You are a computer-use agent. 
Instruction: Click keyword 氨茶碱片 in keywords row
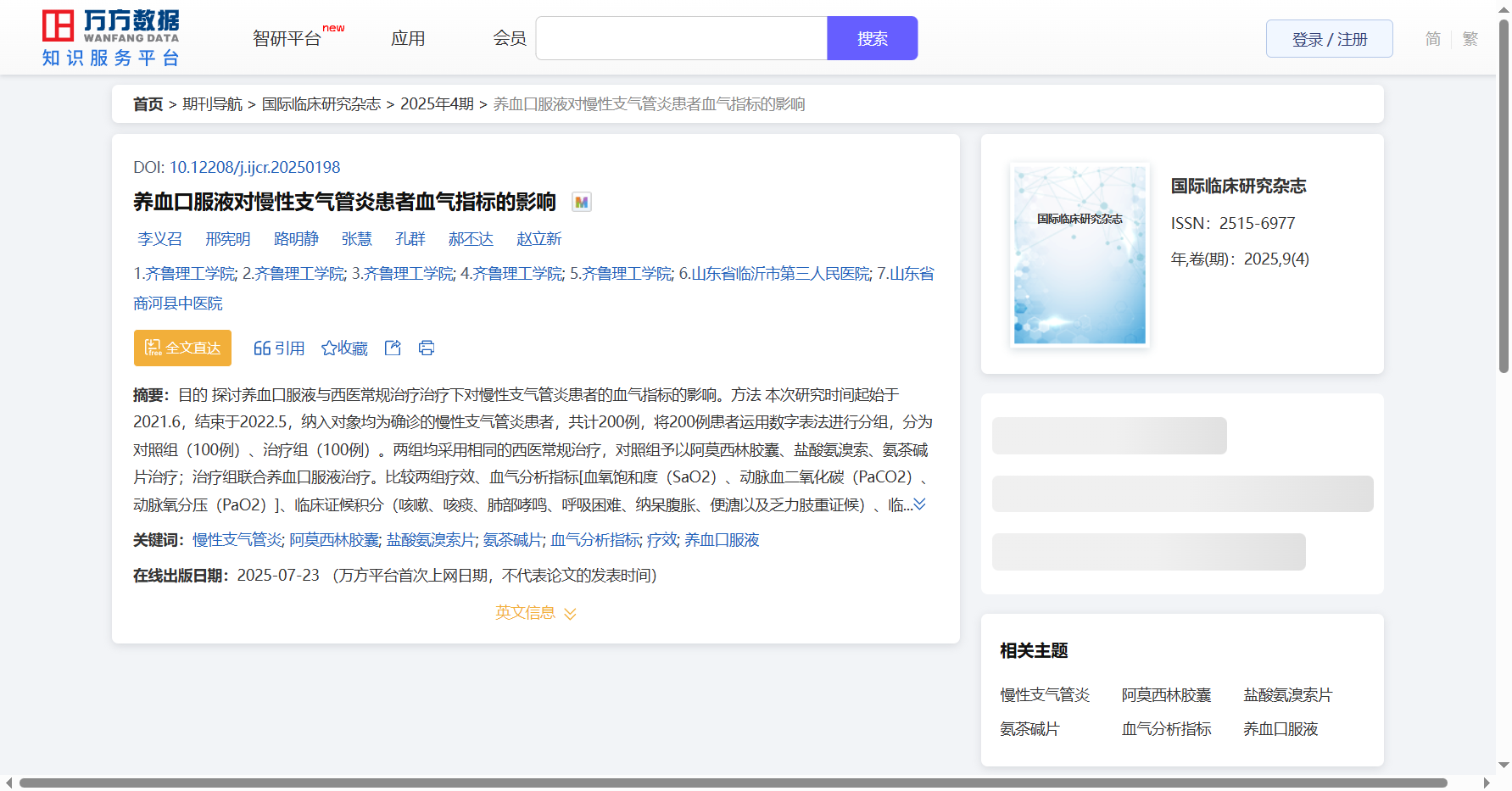tap(512, 540)
